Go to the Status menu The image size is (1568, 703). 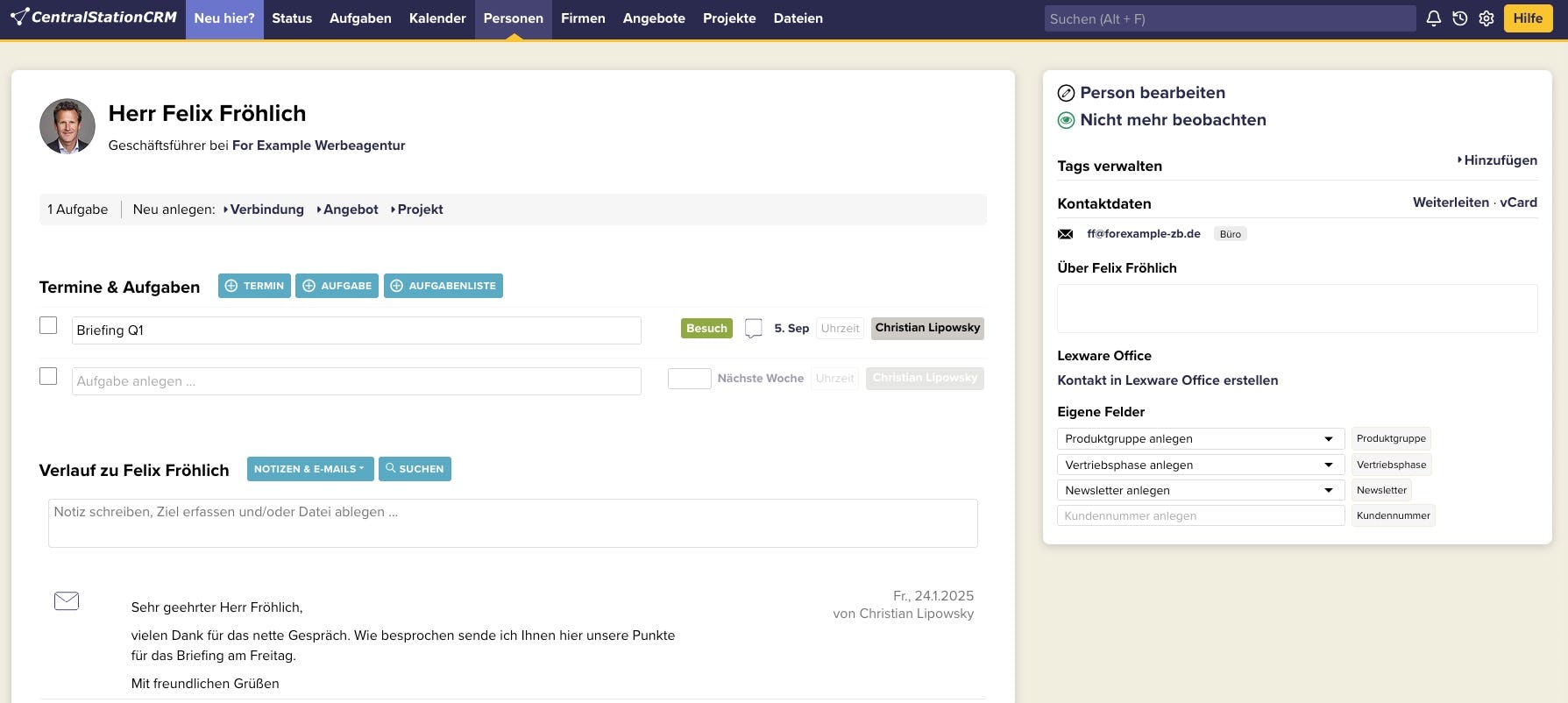(x=292, y=18)
